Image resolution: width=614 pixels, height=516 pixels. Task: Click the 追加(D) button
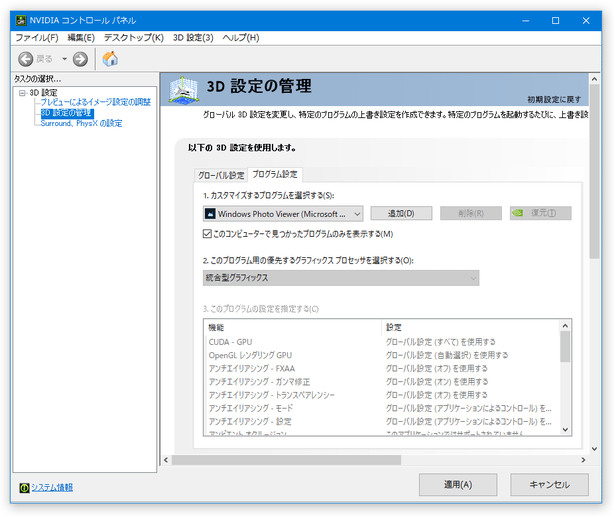click(x=401, y=213)
